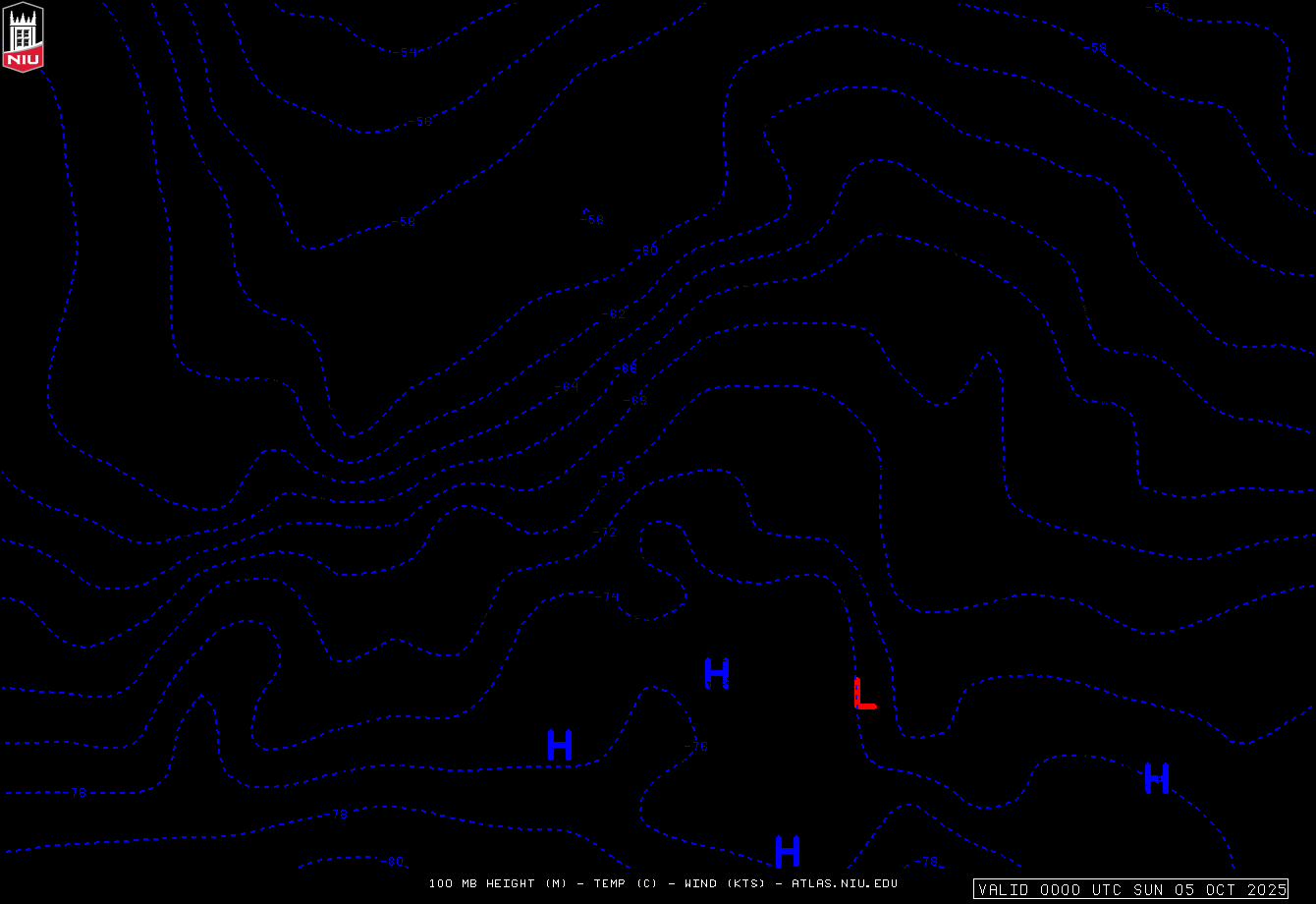Click the NIU logo in the corner
The width and height of the screenshot is (1316, 904).
[x=24, y=37]
